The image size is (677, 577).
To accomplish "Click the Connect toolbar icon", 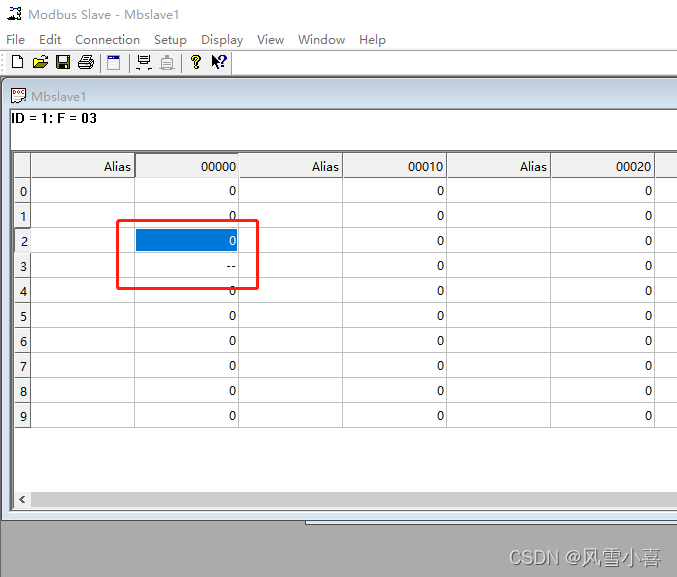I will 144,62.
